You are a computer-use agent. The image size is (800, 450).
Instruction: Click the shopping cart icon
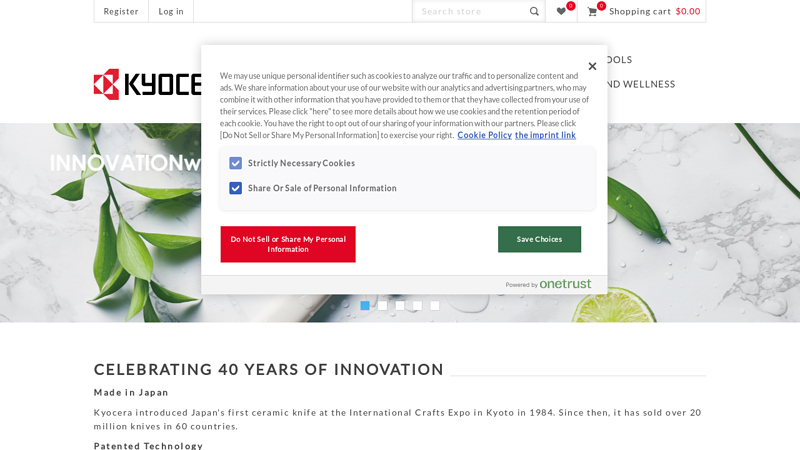(x=592, y=11)
